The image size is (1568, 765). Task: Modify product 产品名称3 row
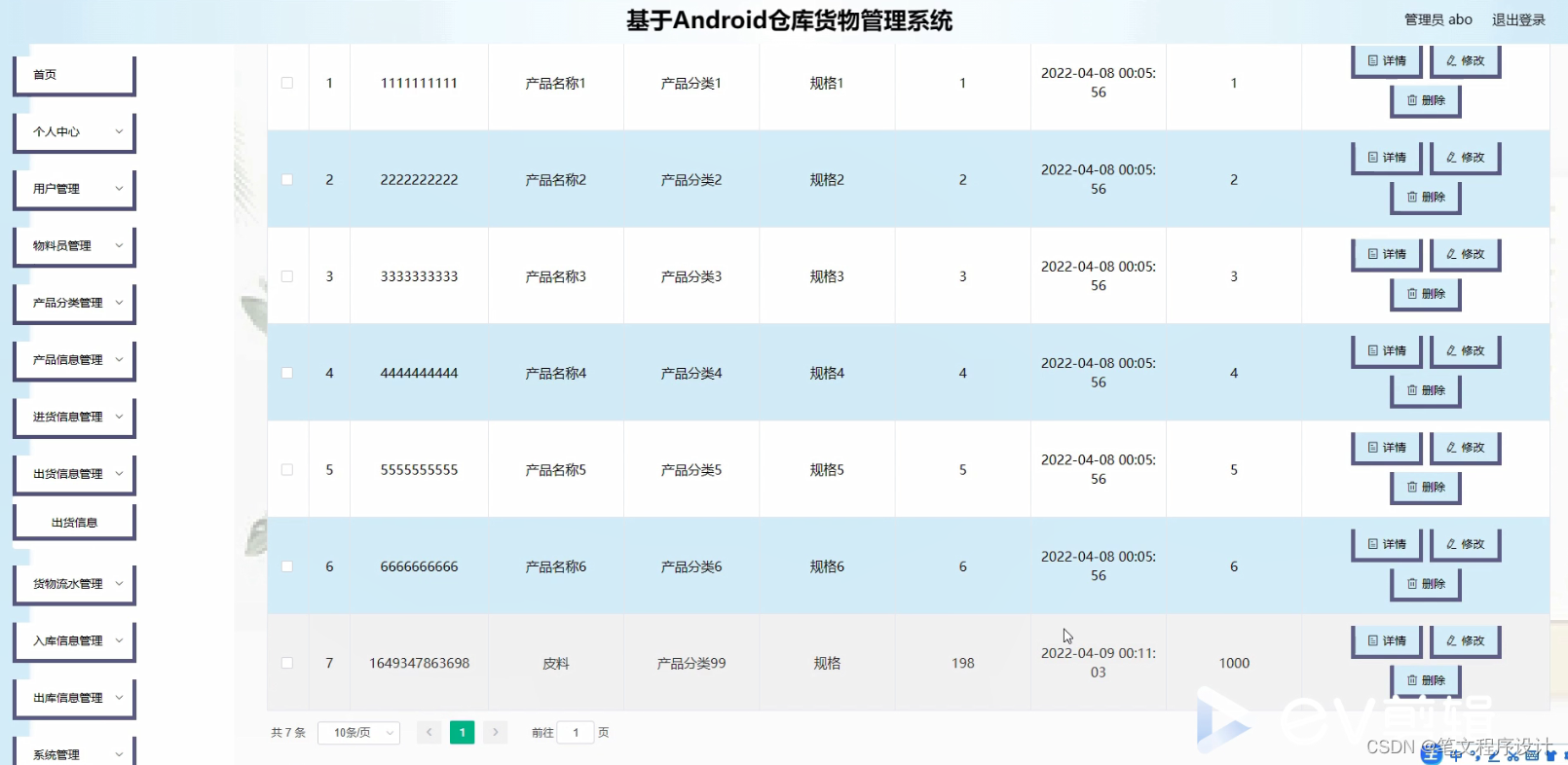pyautogui.click(x=1465, y=254)
